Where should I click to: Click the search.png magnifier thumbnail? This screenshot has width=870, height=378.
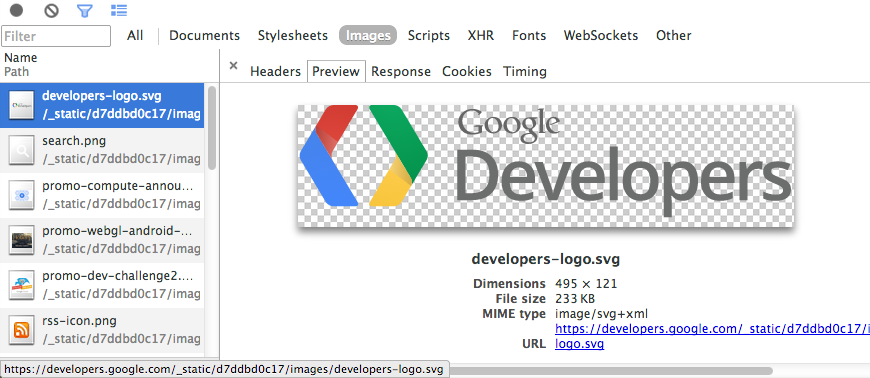22,150
